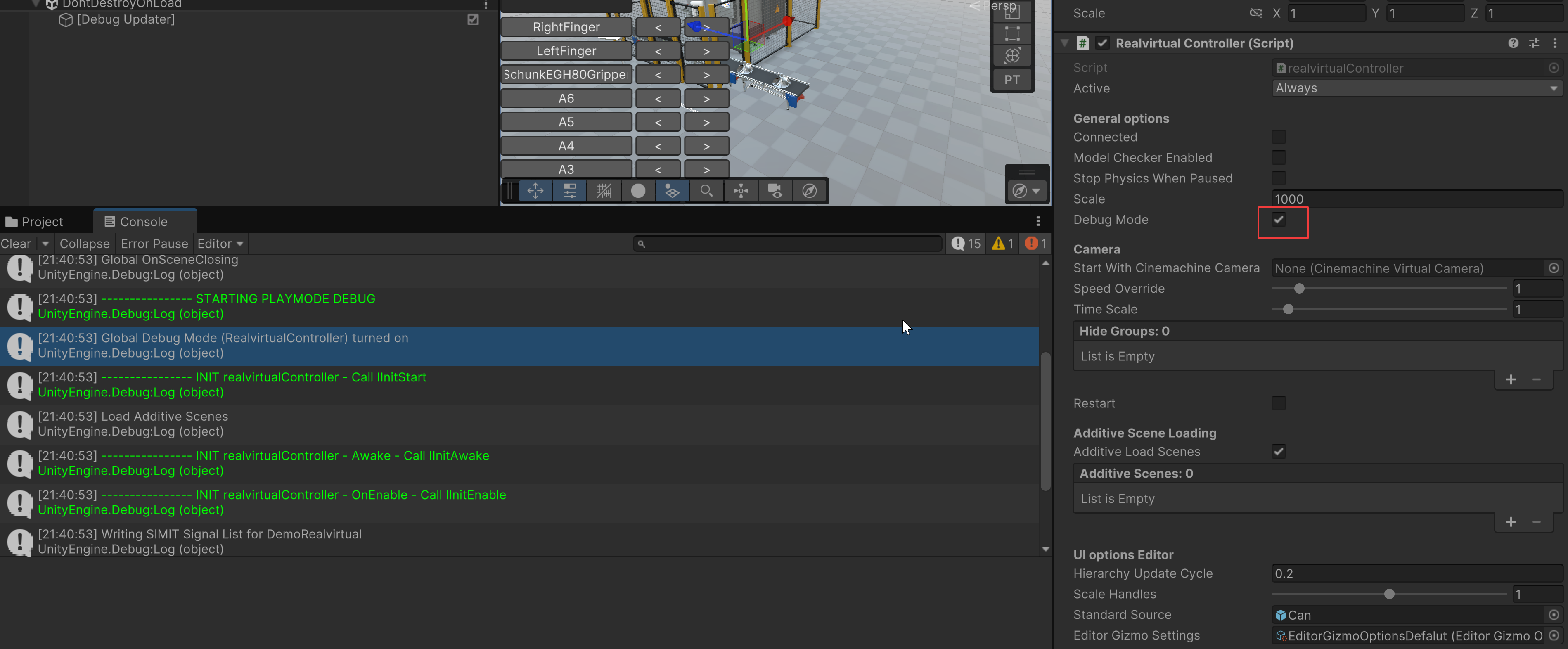Click the A6 axis button

566,99
